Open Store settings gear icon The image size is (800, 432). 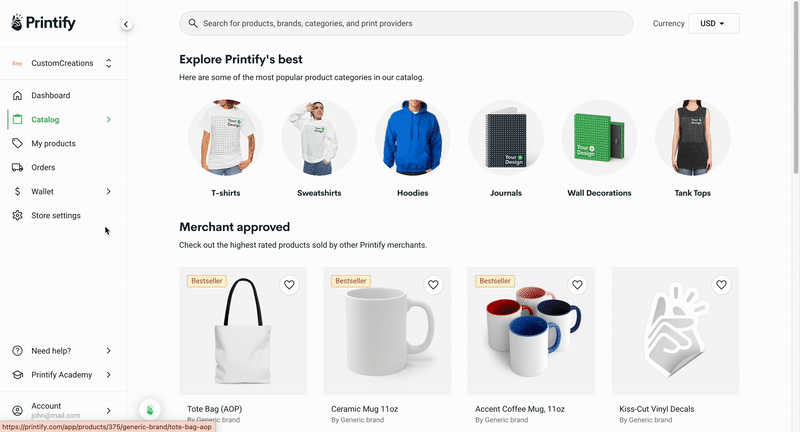[17, 215]
